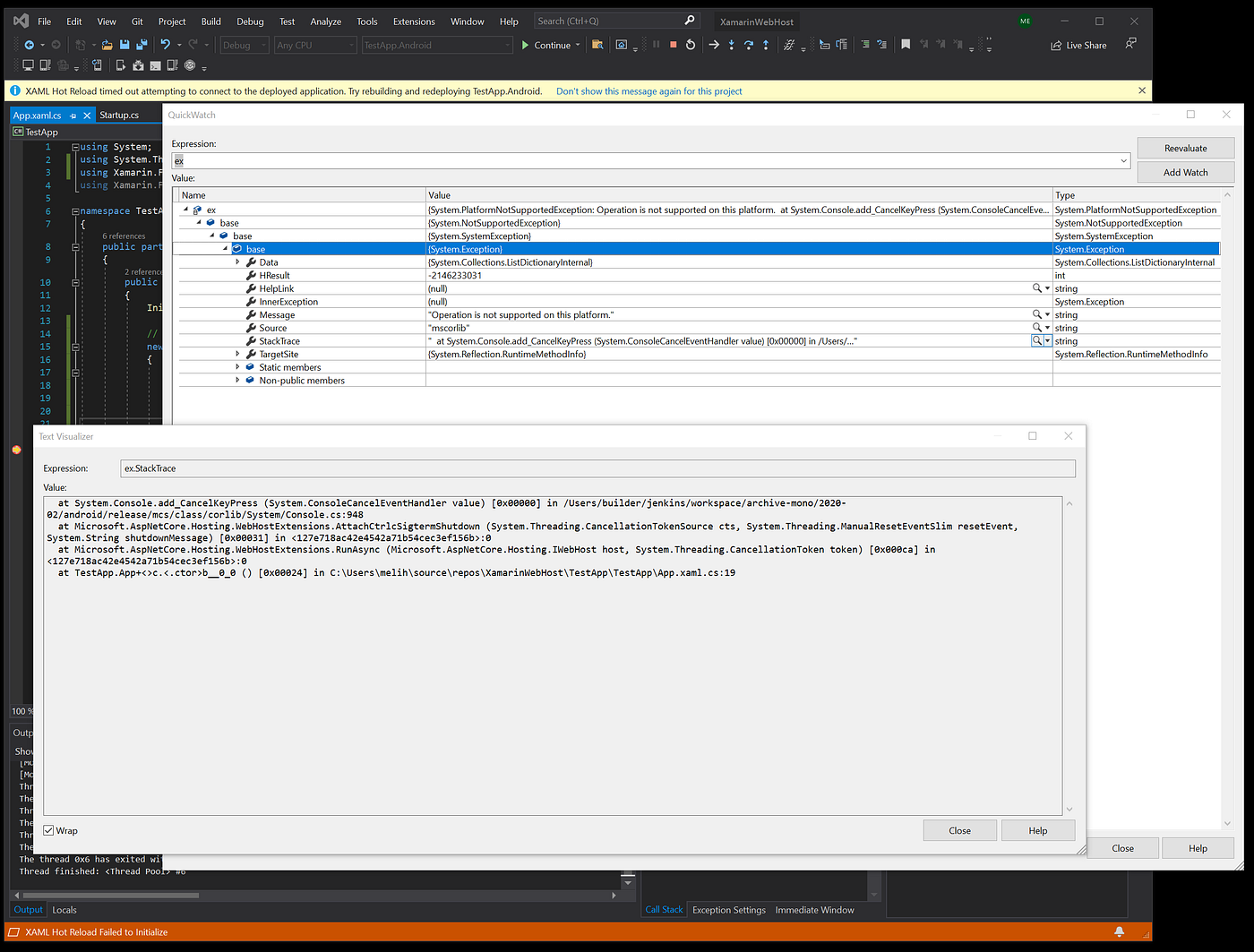Viewport: 1254px width, 952px height.
Task: Open the Continue button dropdown arrow
Action: point(578,45)
